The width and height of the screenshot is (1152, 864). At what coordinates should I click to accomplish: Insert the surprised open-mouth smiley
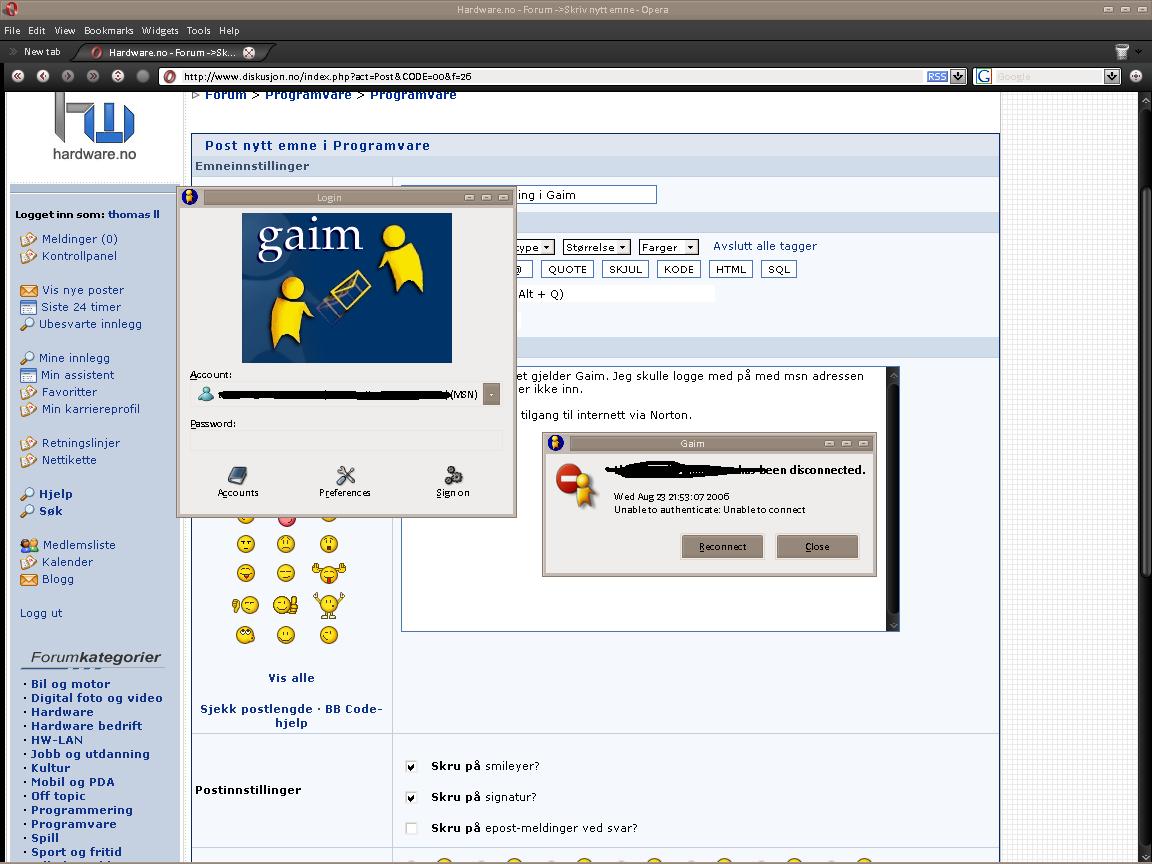coord(328,544)
